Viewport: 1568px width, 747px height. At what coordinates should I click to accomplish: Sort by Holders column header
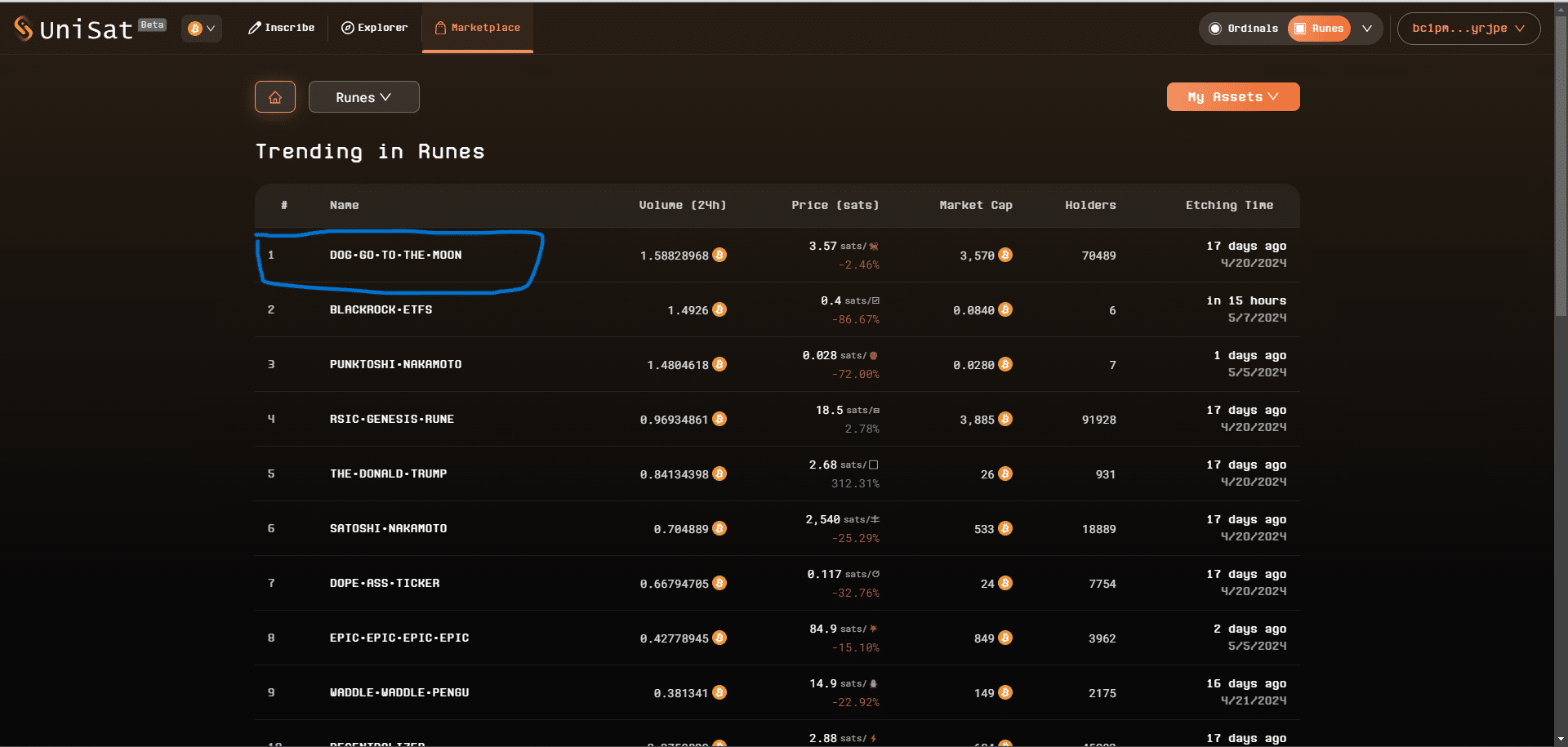click(1090, 205)
